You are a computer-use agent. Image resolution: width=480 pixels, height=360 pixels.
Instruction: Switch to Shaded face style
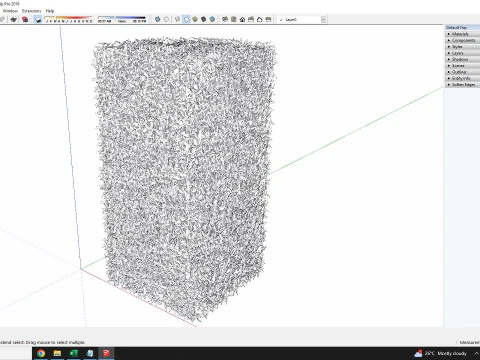(195, 19)
